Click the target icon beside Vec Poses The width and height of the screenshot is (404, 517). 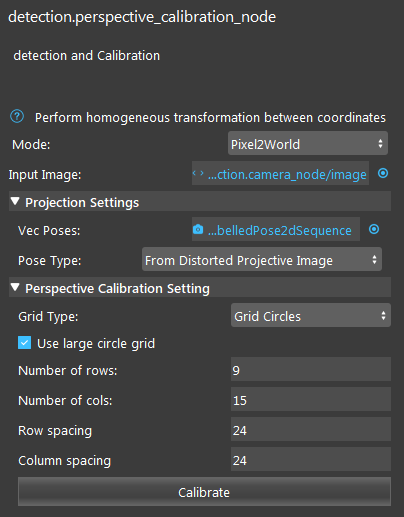(x=374, y=229)
